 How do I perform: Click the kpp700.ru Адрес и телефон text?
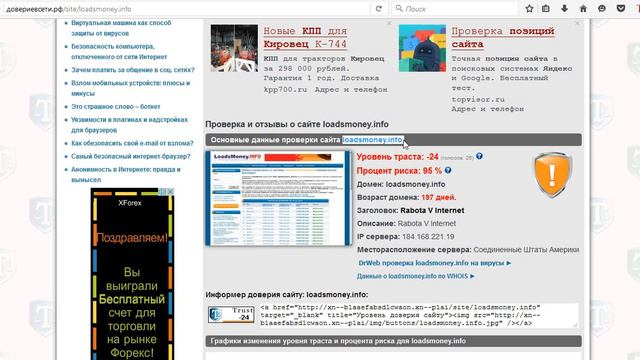pyautogui.click(x=325, y=89)
